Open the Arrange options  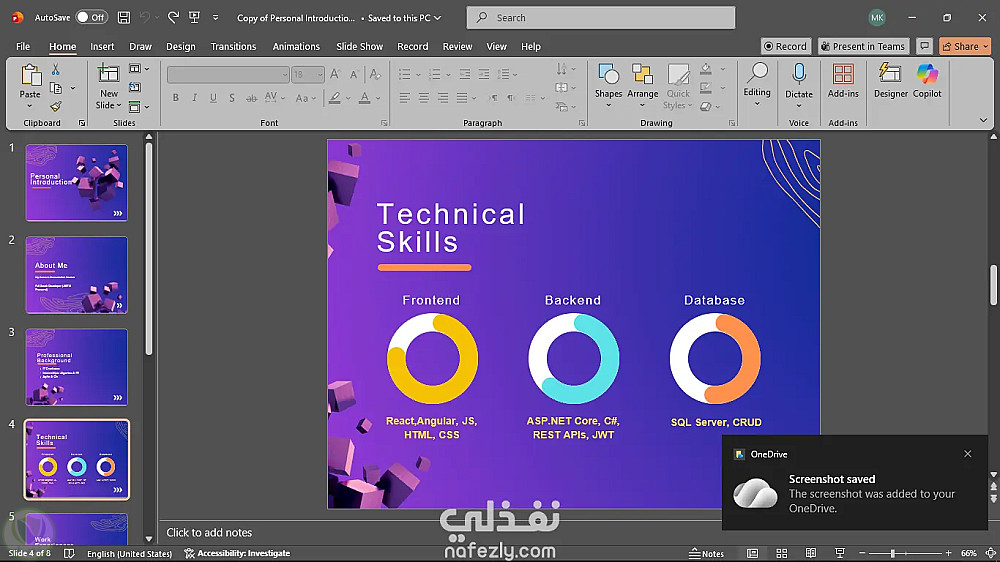click(x=642, y=85)
